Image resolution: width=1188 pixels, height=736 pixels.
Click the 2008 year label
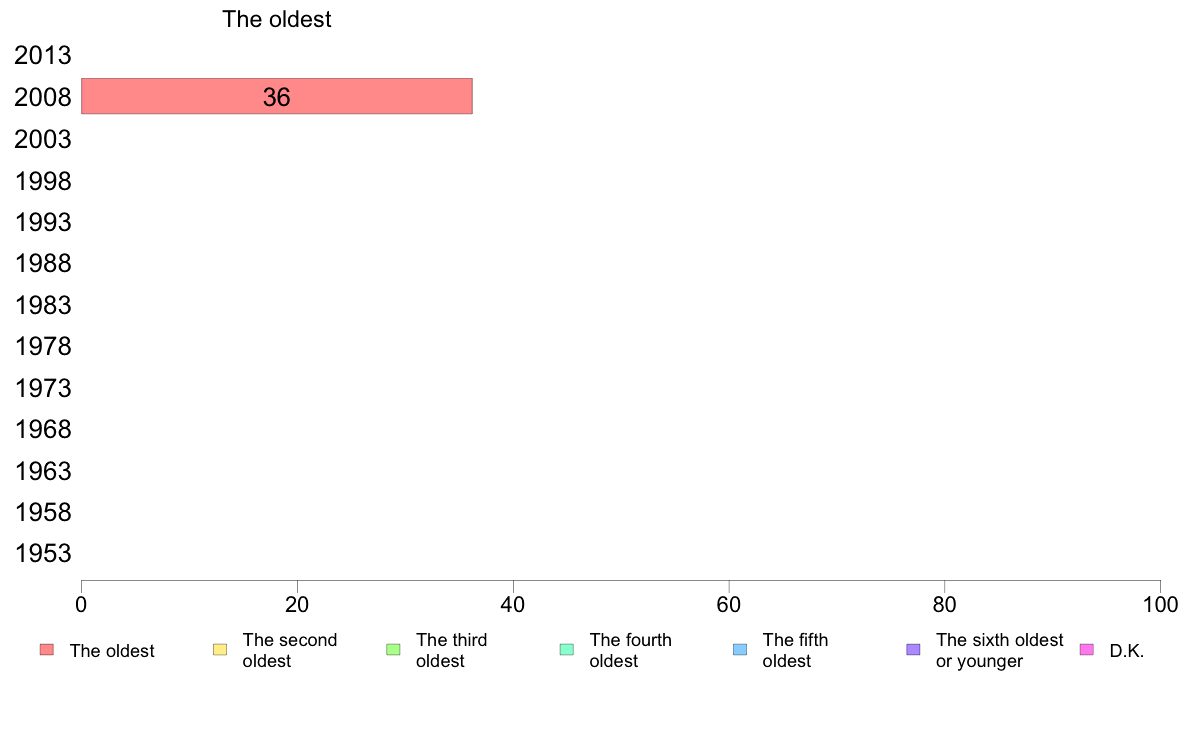click(x=43, y=97)
